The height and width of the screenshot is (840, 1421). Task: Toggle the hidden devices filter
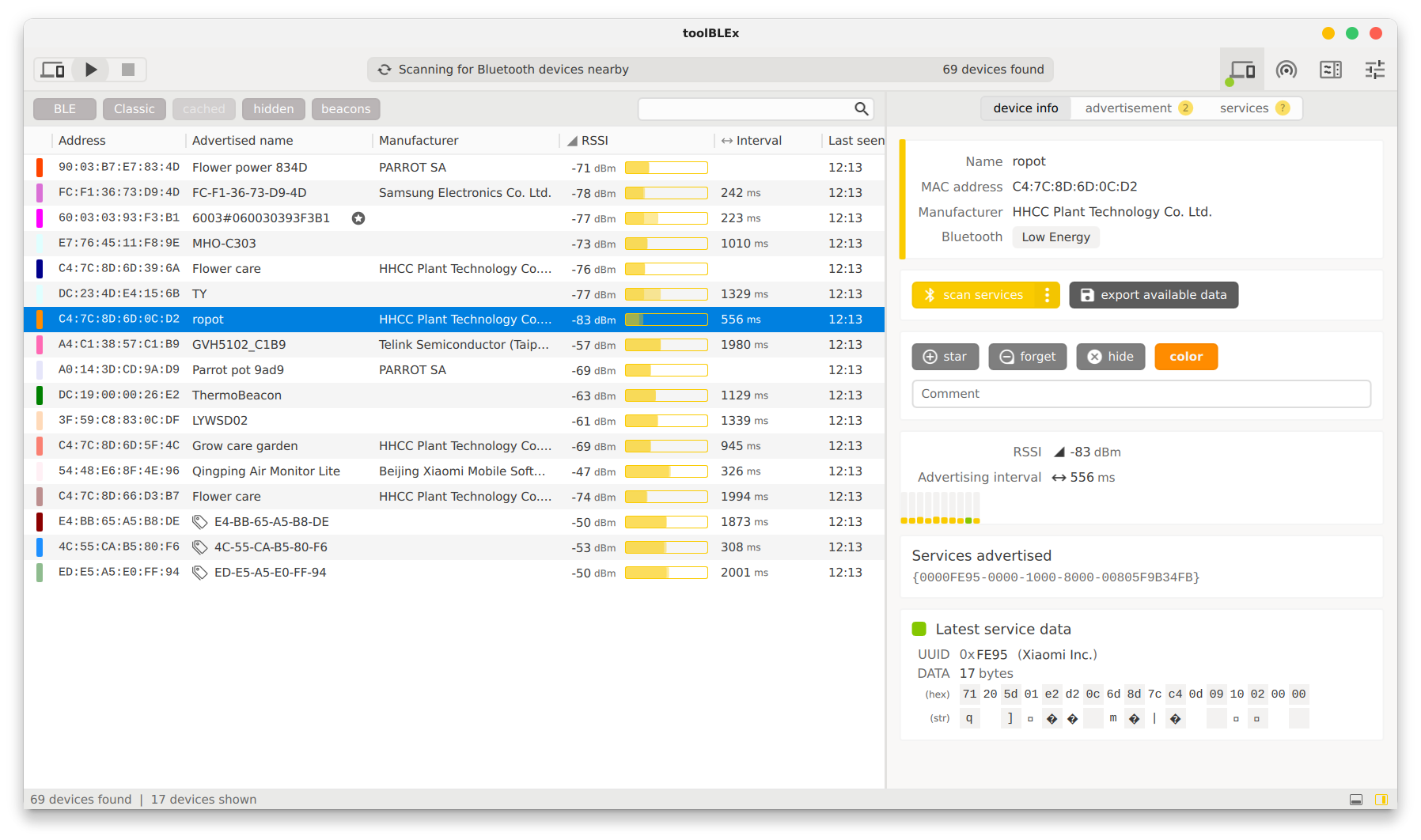click(x=274, y=109)
